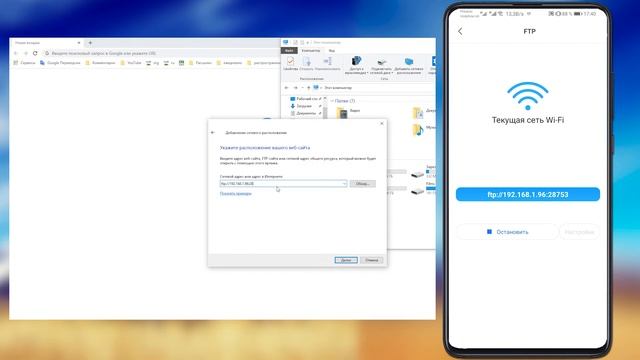The height and width of the screenshot is (360, 640).
Task: Open the Видео folder in Explorer
Action: click(348, 113)
